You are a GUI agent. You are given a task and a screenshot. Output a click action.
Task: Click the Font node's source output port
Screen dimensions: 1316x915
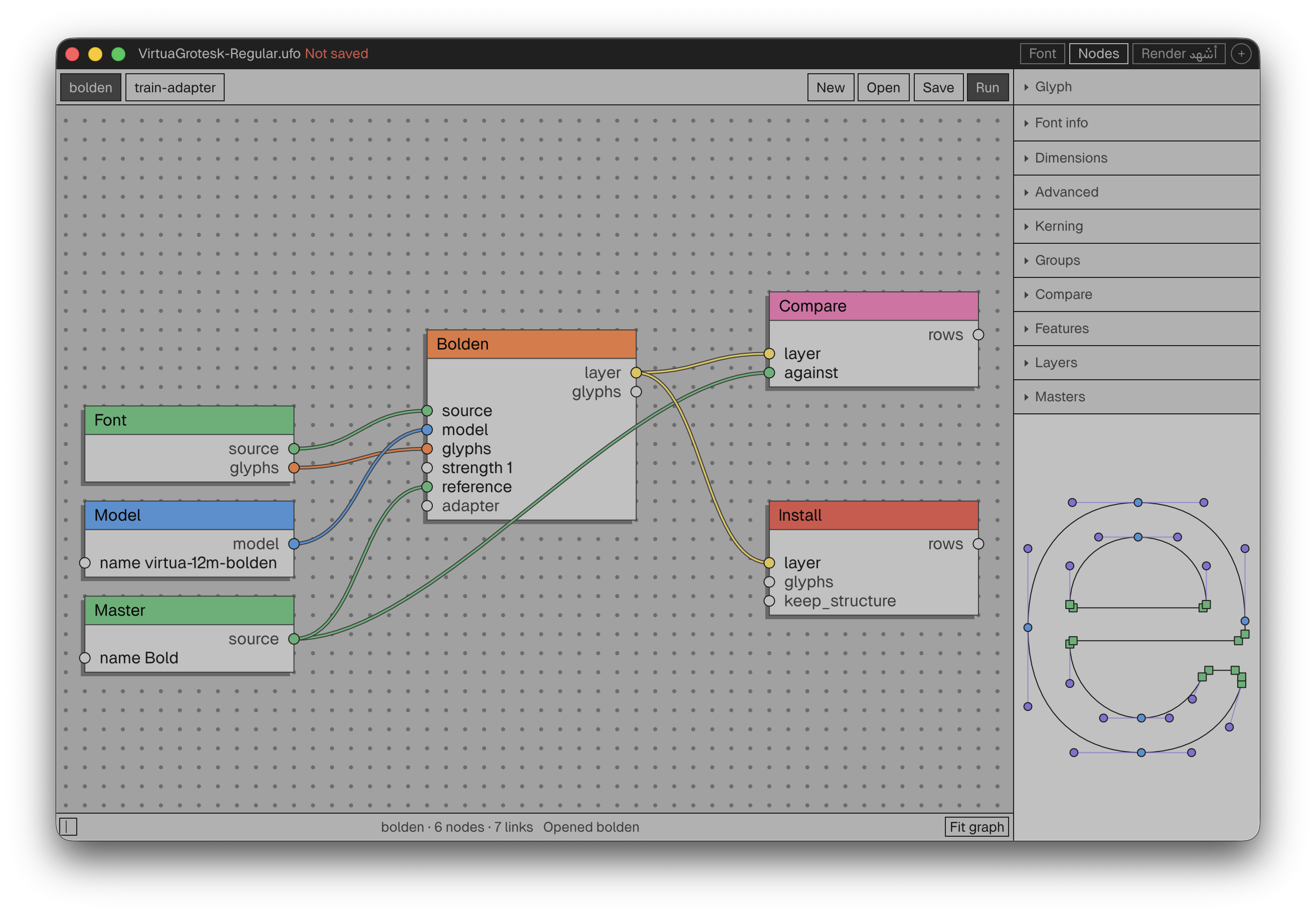293,448
